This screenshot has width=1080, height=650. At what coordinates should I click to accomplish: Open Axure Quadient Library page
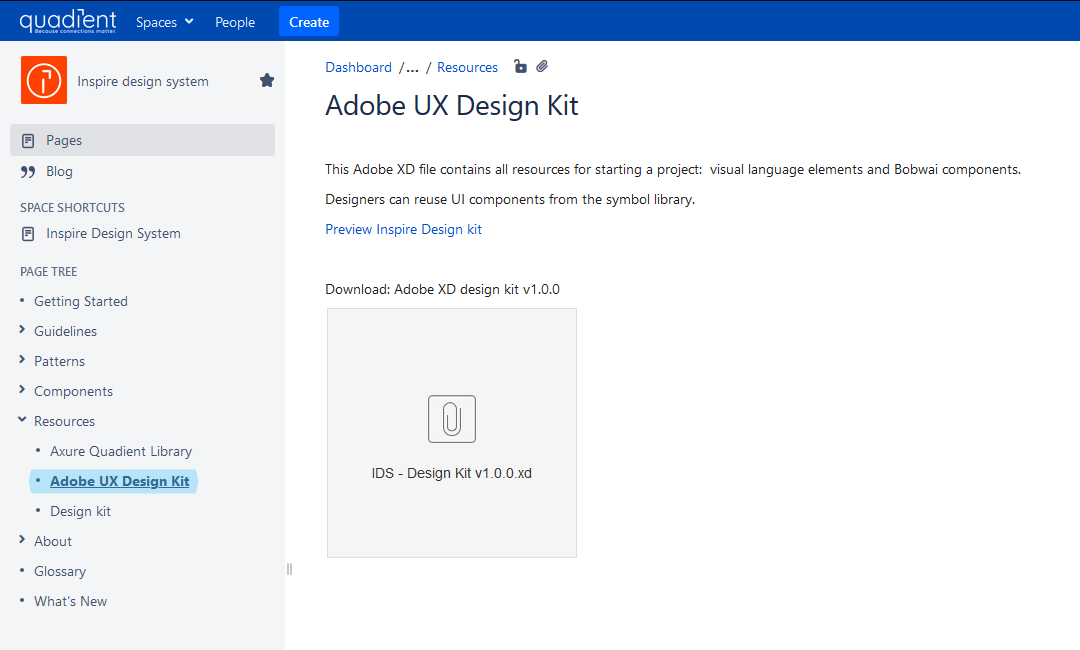pos(121,451)
